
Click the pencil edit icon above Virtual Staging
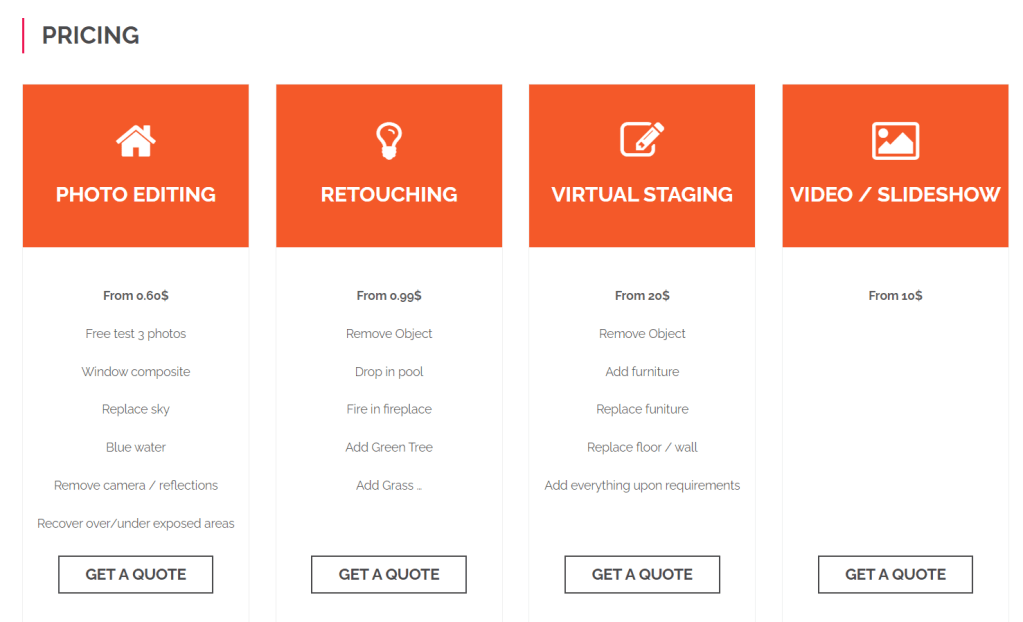(642, 140)
